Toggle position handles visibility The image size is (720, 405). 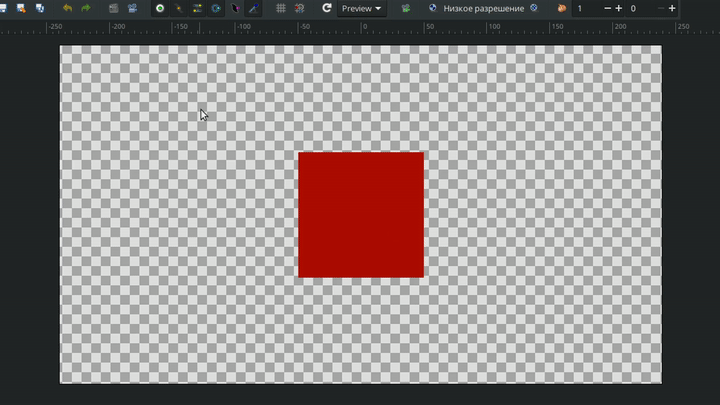coord(160,8)
